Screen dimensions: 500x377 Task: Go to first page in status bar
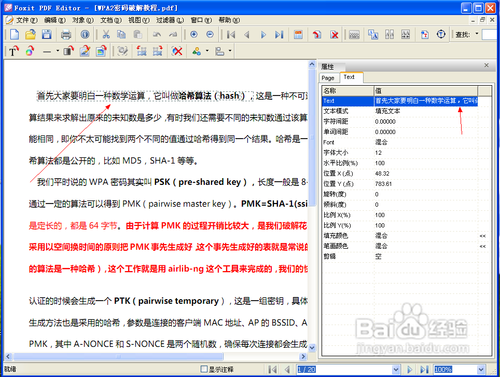click(272, 369)
